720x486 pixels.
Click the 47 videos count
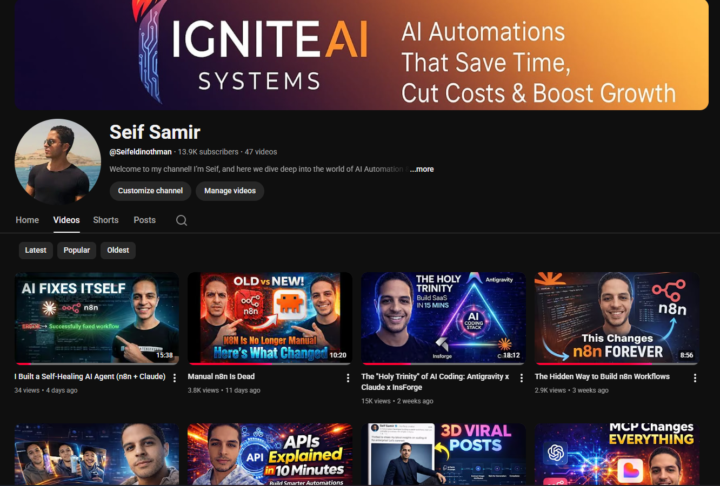(261, 152)
